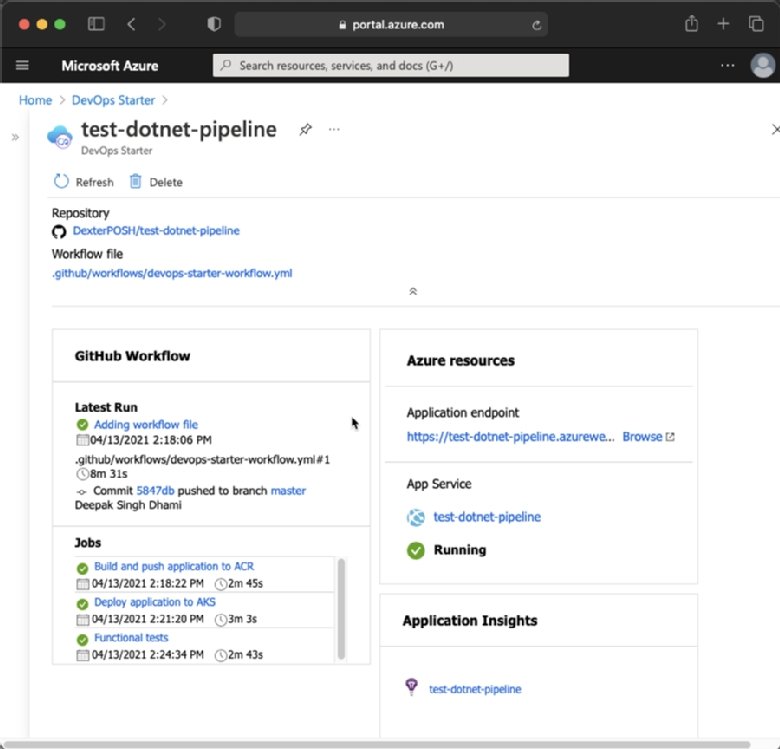
Task: Open the application endpoint URL
Action: [x=510, y=437]
